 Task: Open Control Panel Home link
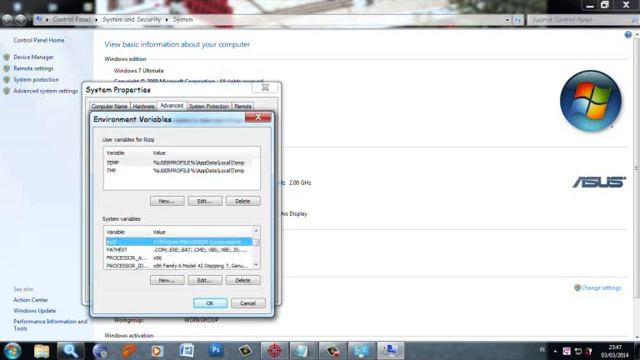(39, 40)
